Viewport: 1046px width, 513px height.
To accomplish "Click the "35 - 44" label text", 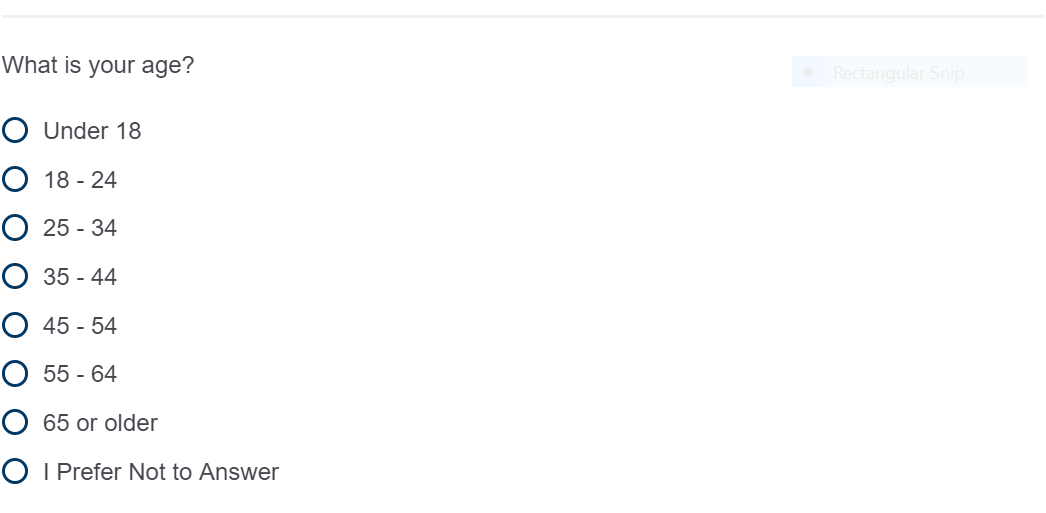I will pyautogui.click(x=80, y=277).
